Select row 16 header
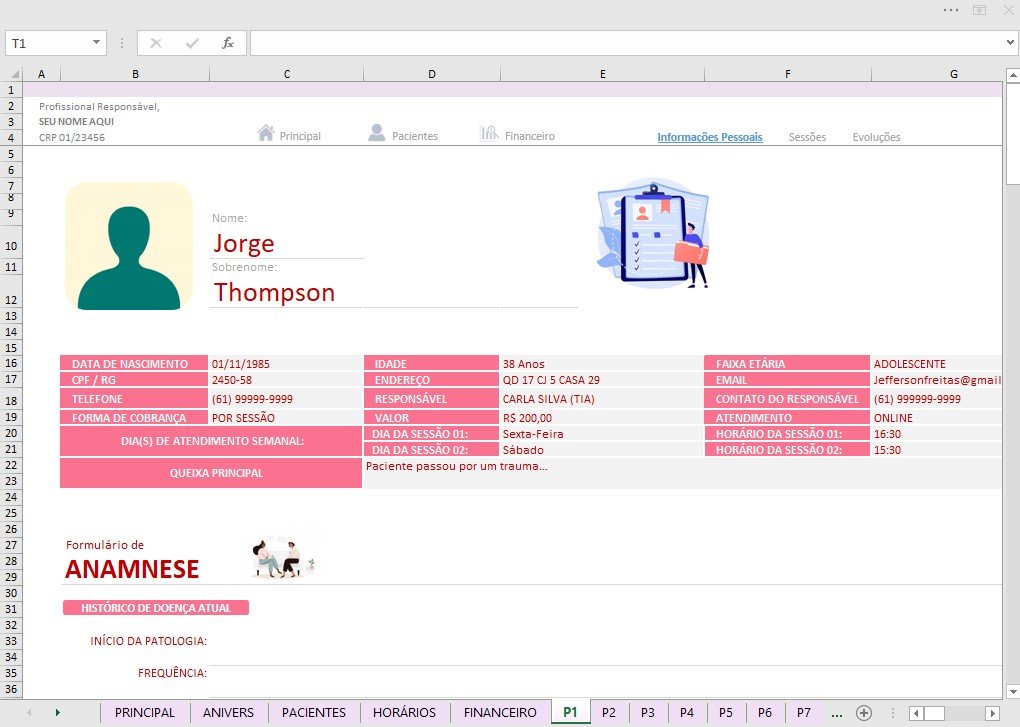 (x=11, y=364)
